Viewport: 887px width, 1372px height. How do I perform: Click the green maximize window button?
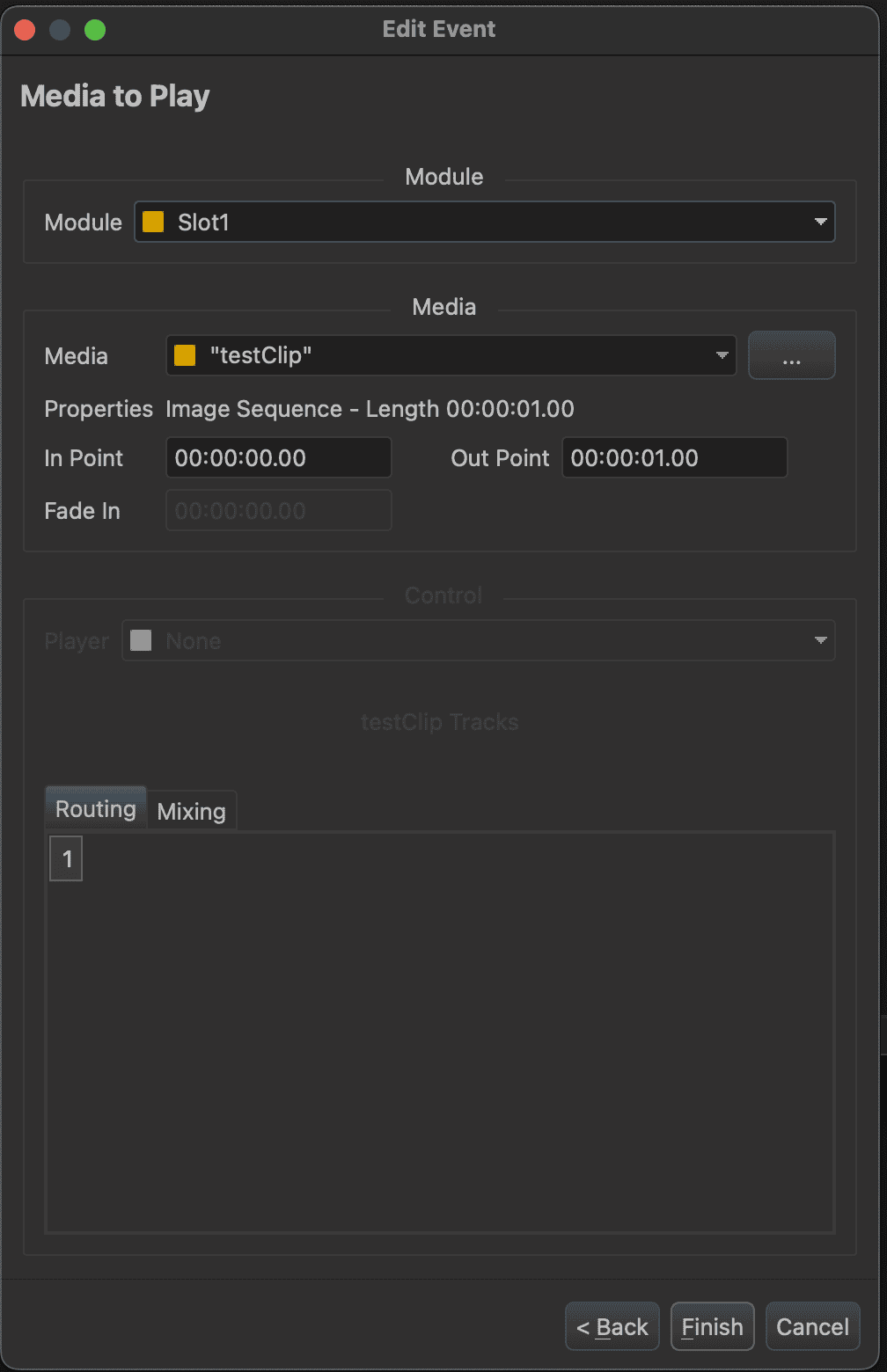pos(95,30)
